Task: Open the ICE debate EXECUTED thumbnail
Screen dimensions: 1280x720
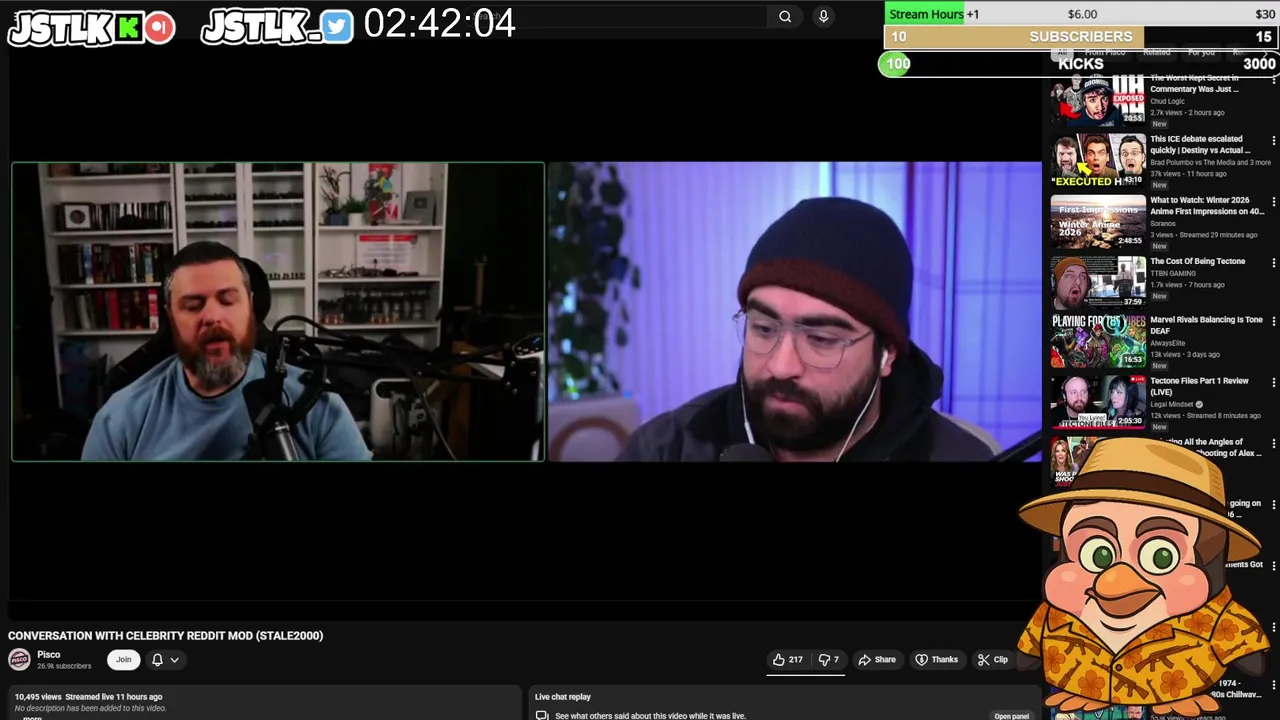Action: [1098, 160]
